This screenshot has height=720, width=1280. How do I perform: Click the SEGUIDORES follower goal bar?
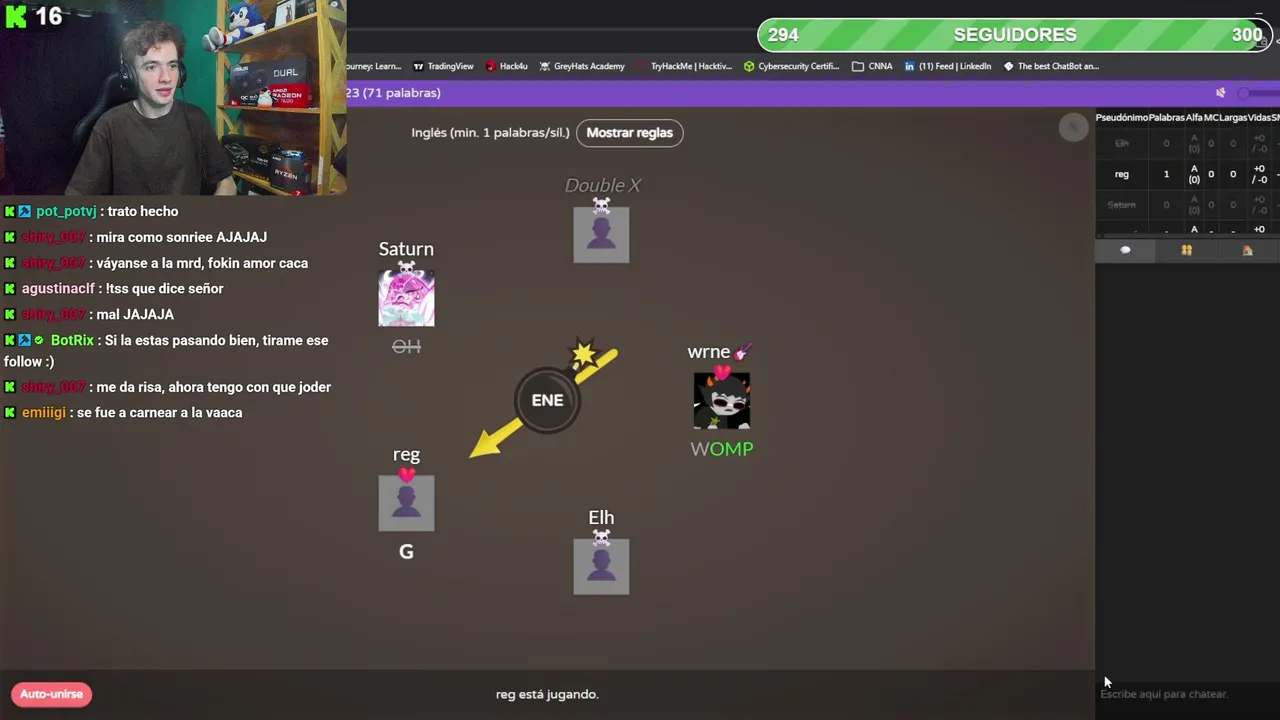(1013, 35)
